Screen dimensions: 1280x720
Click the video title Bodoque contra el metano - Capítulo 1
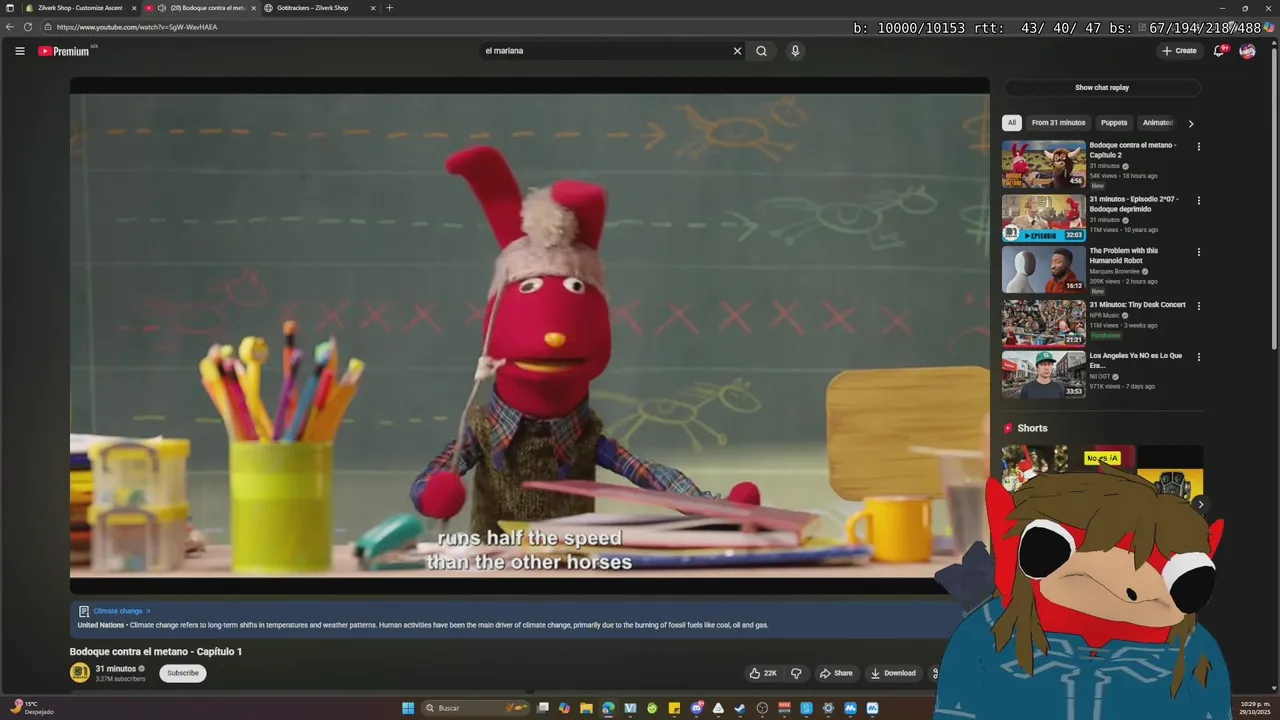pyautogui.click(x=156, y=652)
